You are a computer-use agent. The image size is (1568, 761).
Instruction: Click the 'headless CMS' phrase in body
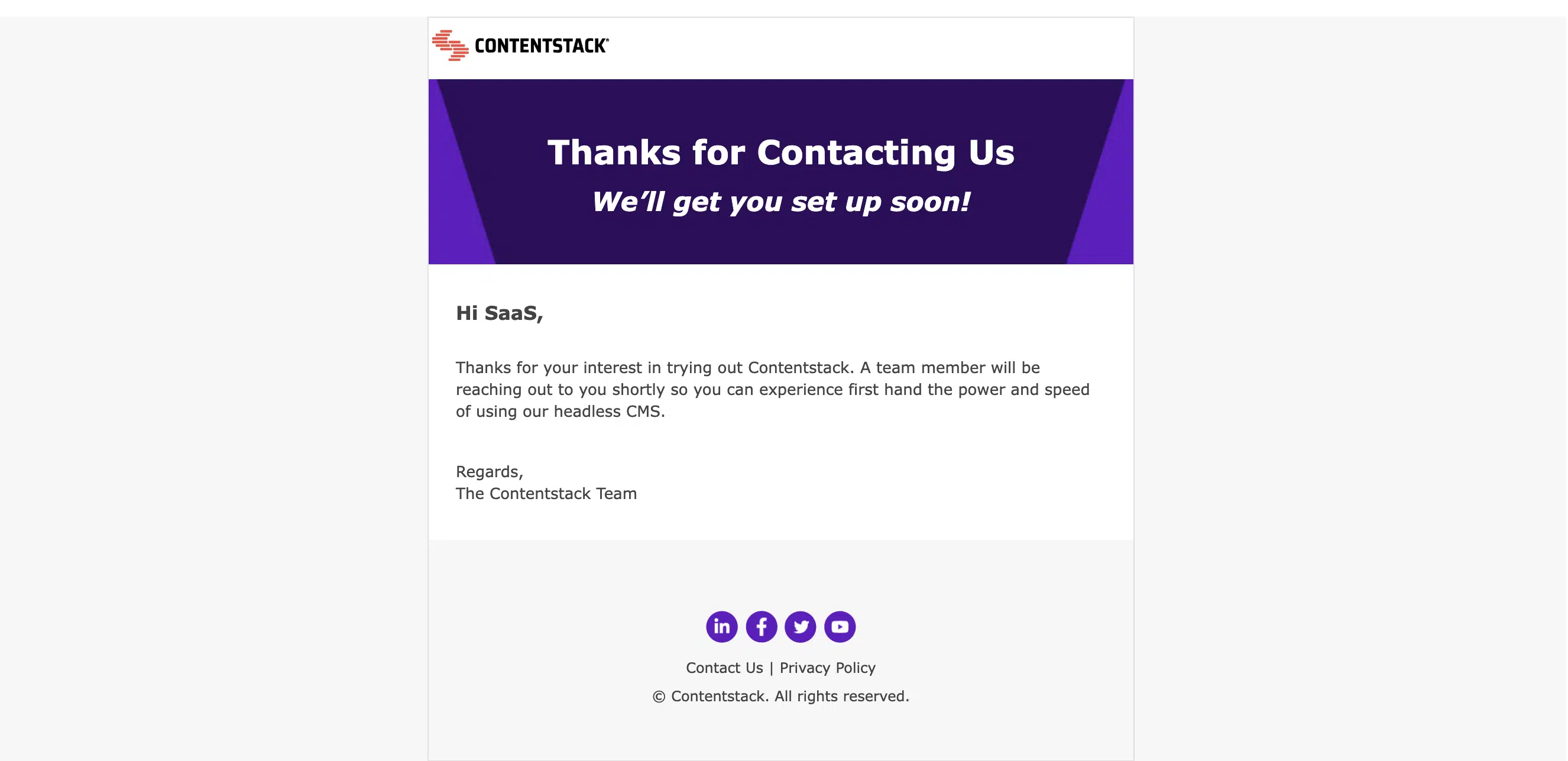[608, 412]
